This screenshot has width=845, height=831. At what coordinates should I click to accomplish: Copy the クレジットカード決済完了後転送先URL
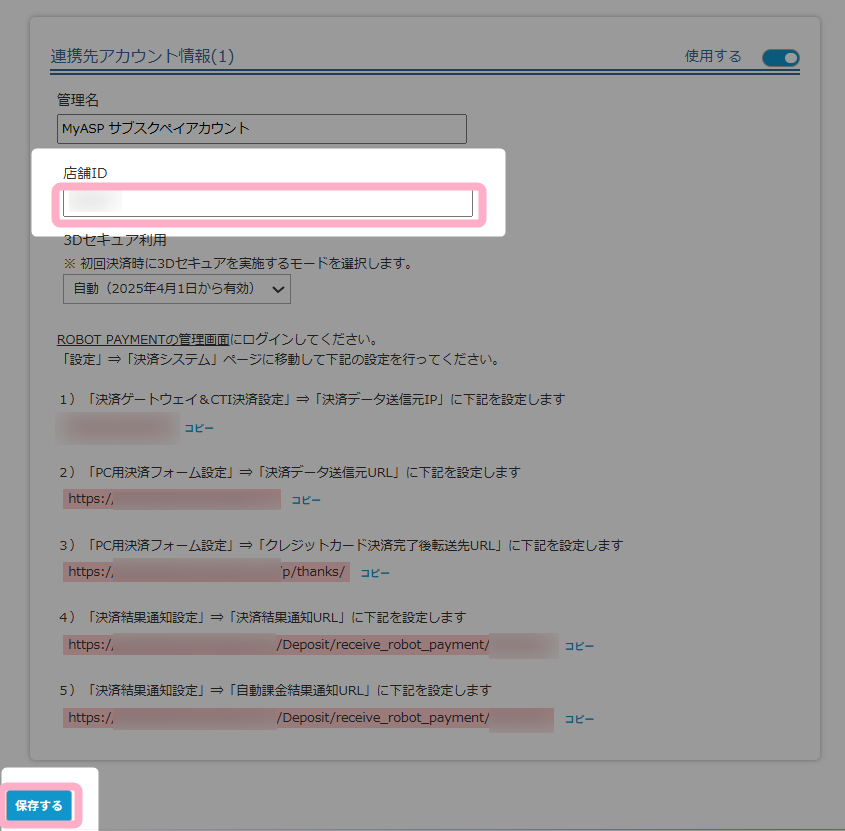click(x=374, y=573)
